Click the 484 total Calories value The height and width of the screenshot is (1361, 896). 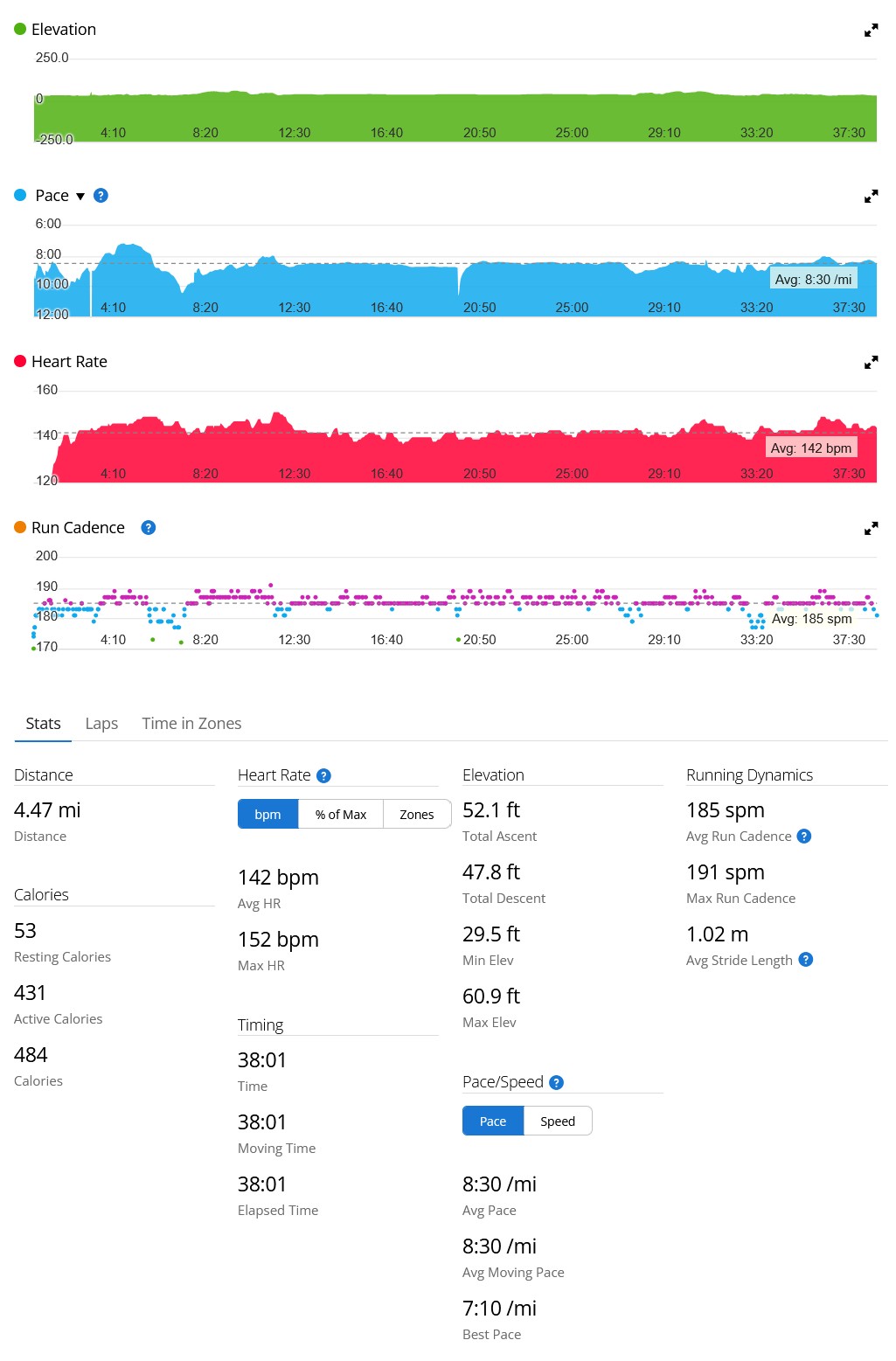click(x=31, y=1055)
